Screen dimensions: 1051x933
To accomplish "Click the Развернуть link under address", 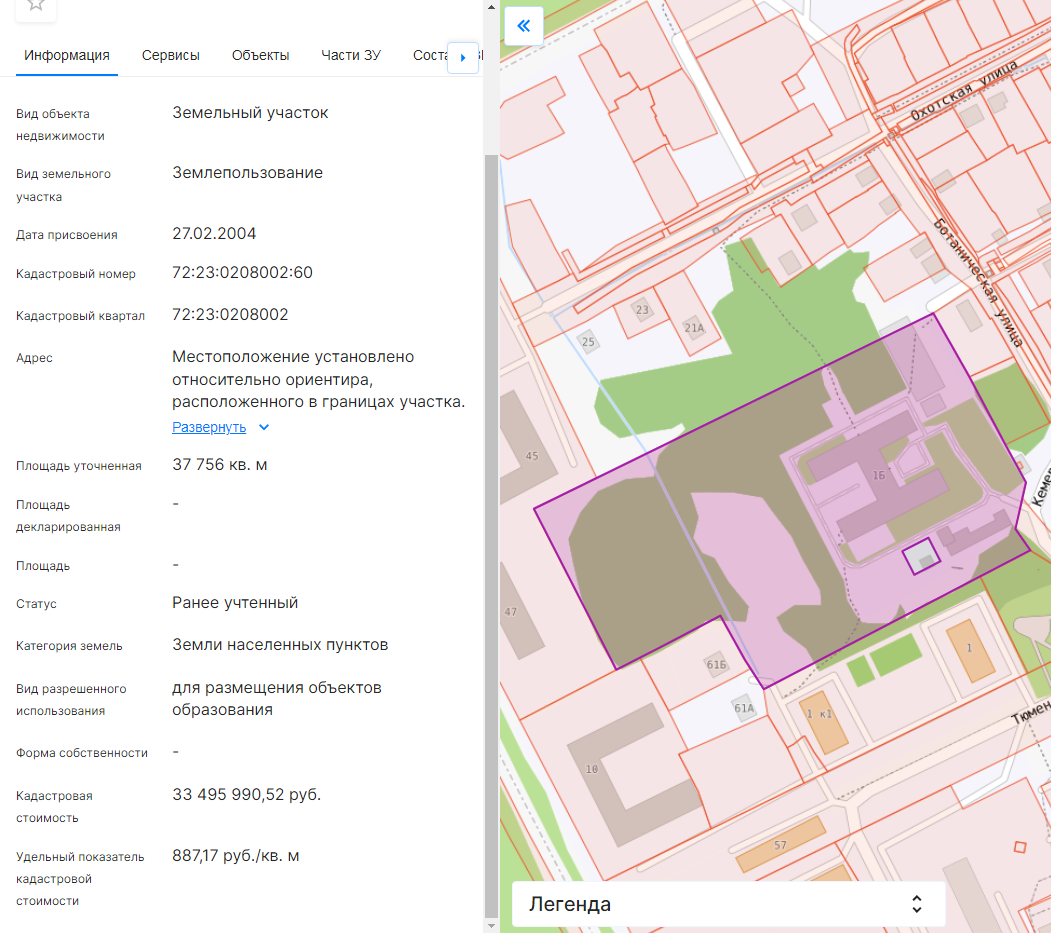I will 209,427.
